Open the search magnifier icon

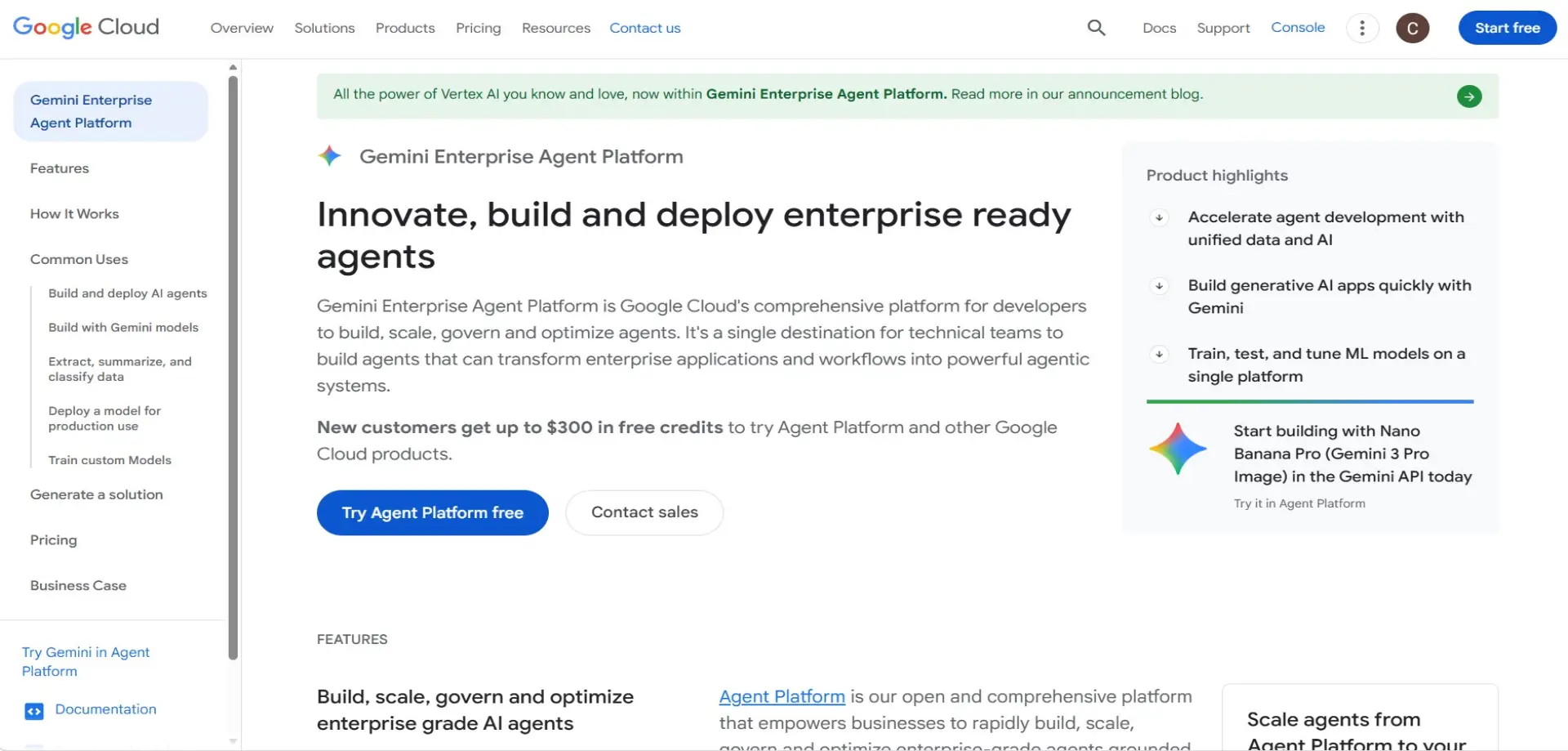click(1096, 28)
